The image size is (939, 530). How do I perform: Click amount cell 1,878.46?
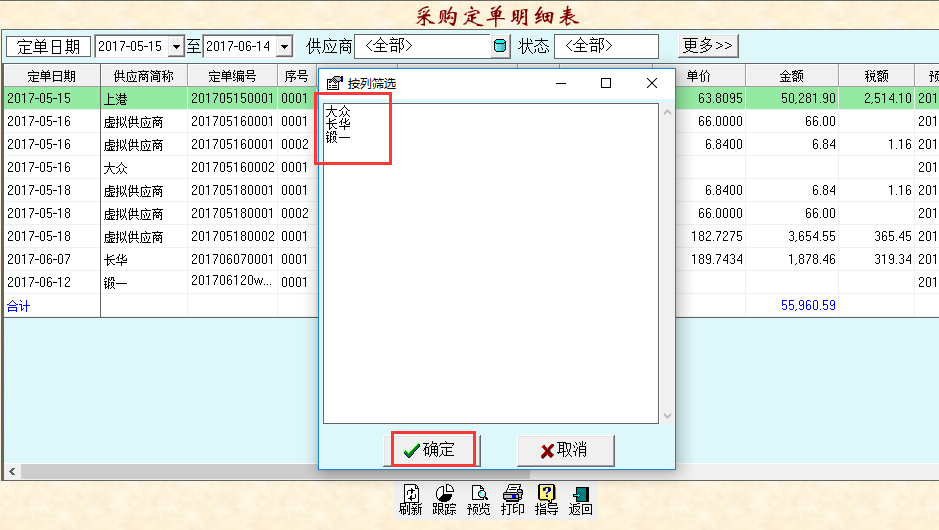[x=792, y=260]
